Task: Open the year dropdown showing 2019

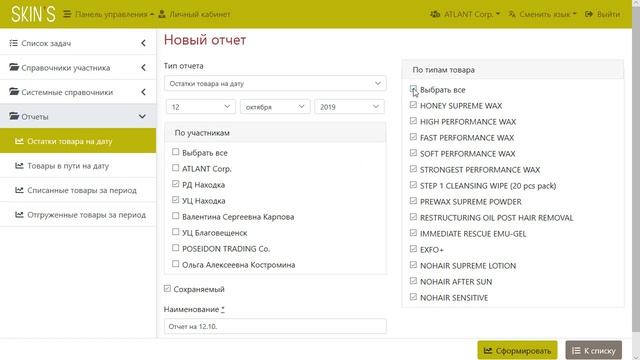Action: [x=349, y=107]
